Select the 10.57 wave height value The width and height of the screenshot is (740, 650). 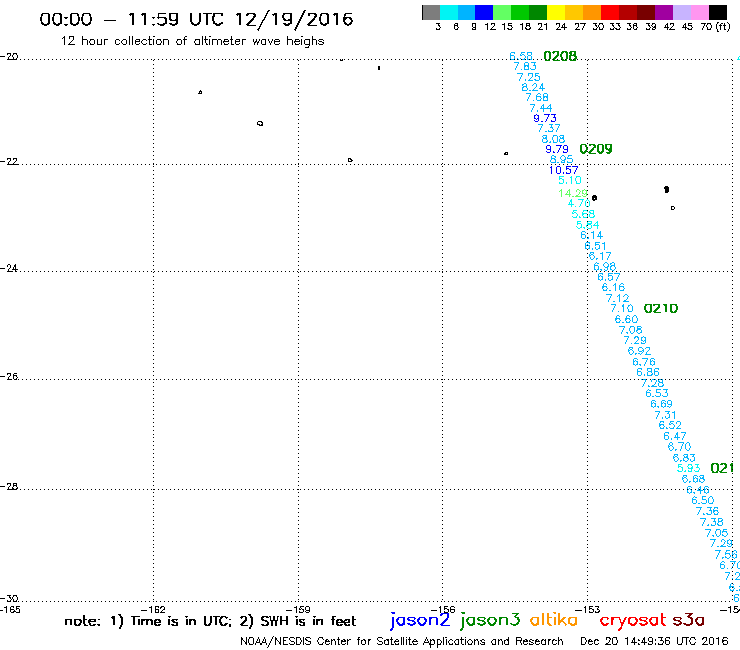[x=563, y=170]
